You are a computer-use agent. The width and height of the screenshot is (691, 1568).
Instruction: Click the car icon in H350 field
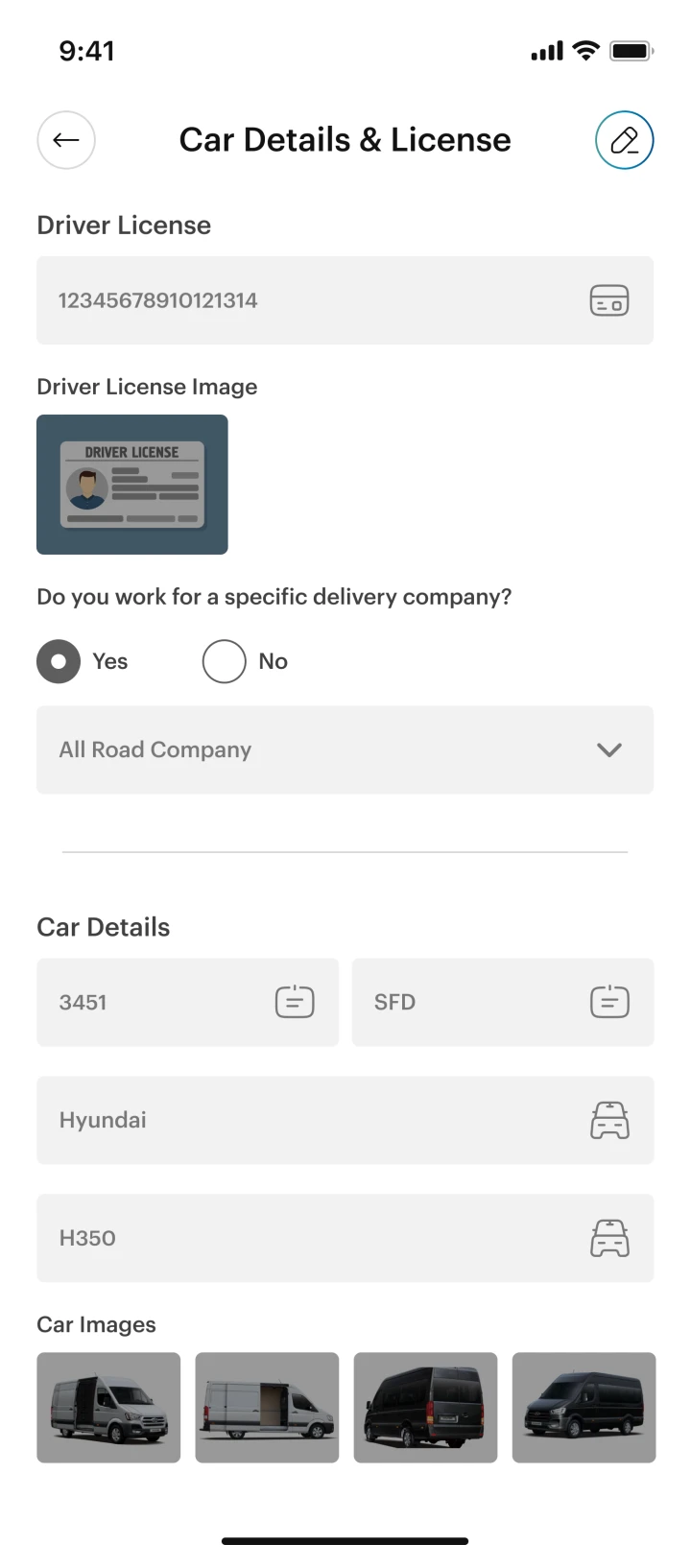[x=608, y=1238]
